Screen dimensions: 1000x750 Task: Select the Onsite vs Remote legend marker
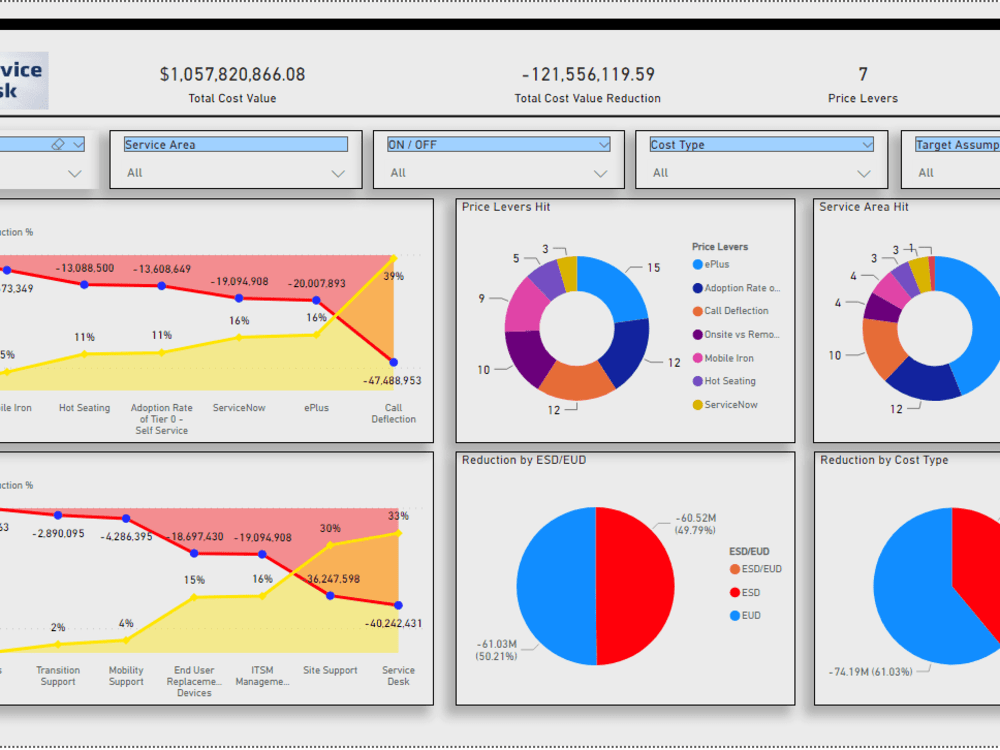697,333
